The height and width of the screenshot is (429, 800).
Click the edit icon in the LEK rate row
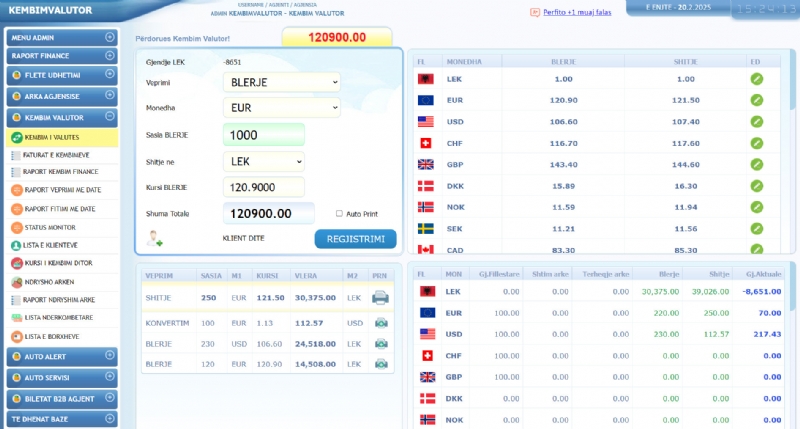[x=757, y=79]
